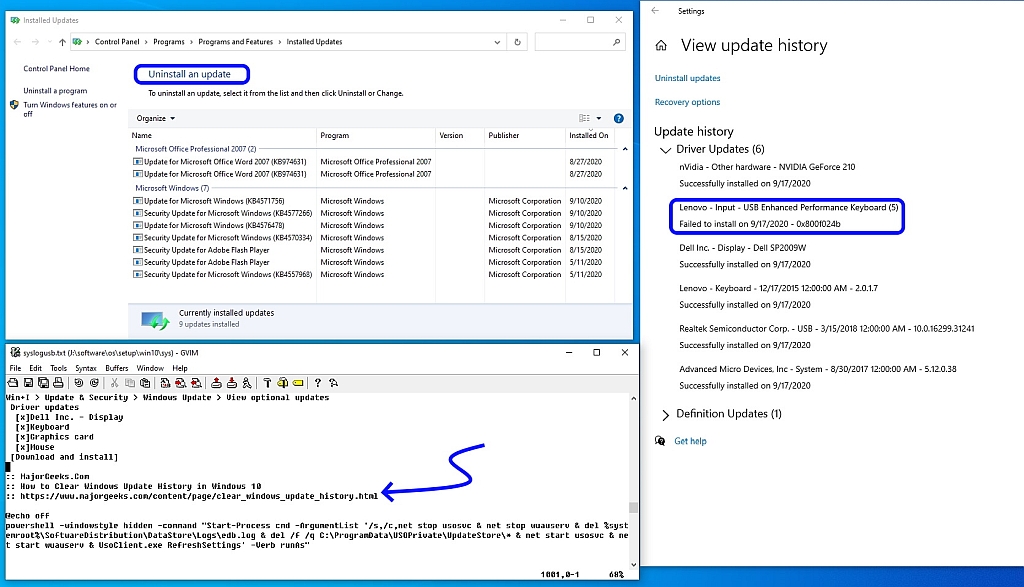Screen dimensions: 1024x587
Task: Click the Find Previous icon in GVIM
Action: coord(195,383)
